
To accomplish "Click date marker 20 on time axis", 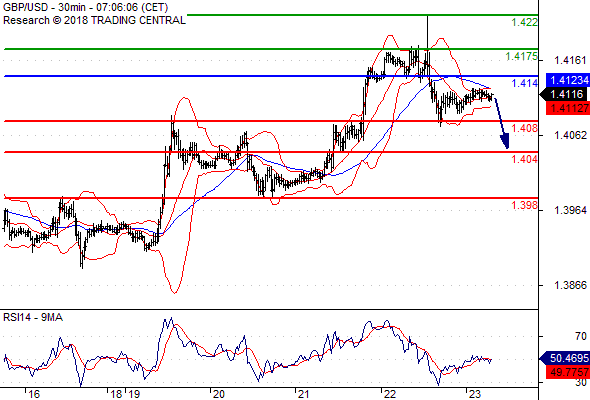I will tap(218, 394).
